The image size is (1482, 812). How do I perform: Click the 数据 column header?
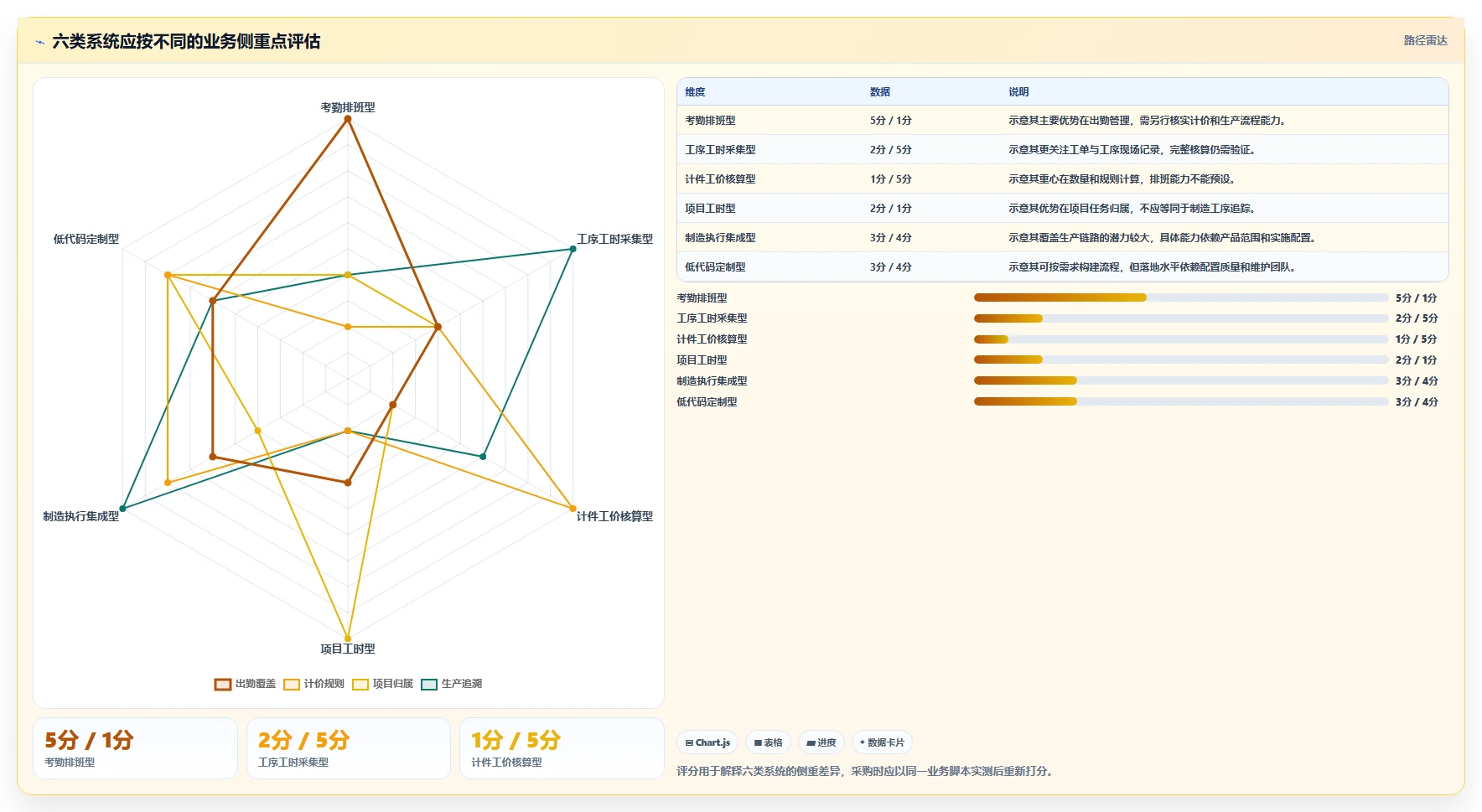click(x=879, y=92)
